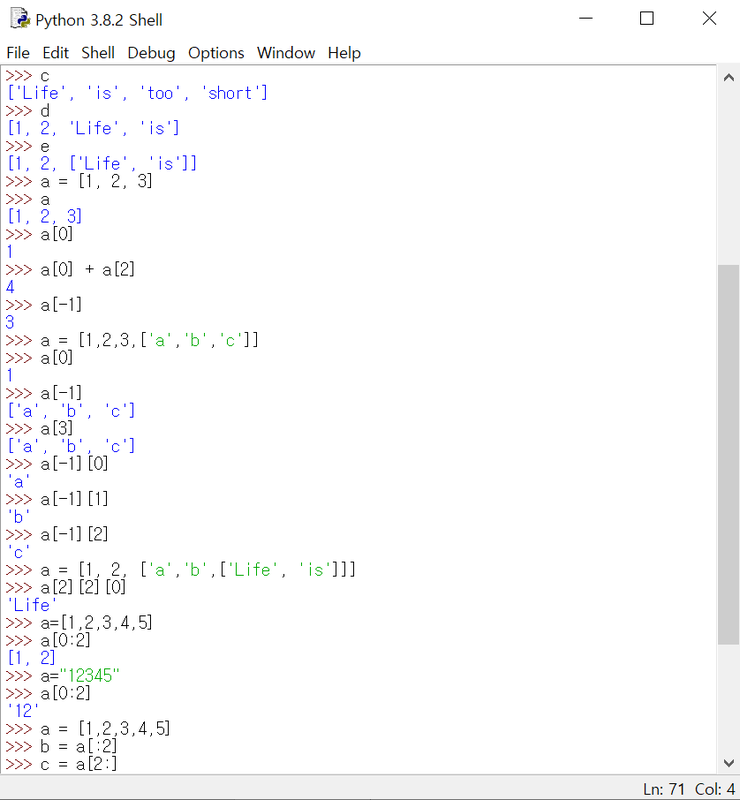Click the vertical scrollbar thumb
Image resolution: width=740 pixels, height=800 pixels.
(x=728, y=455)
